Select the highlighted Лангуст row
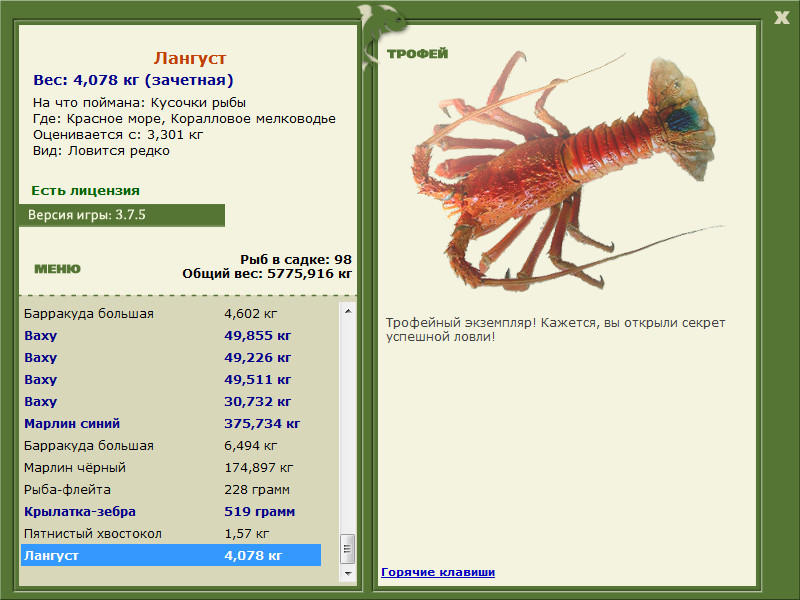 [171, 555]
